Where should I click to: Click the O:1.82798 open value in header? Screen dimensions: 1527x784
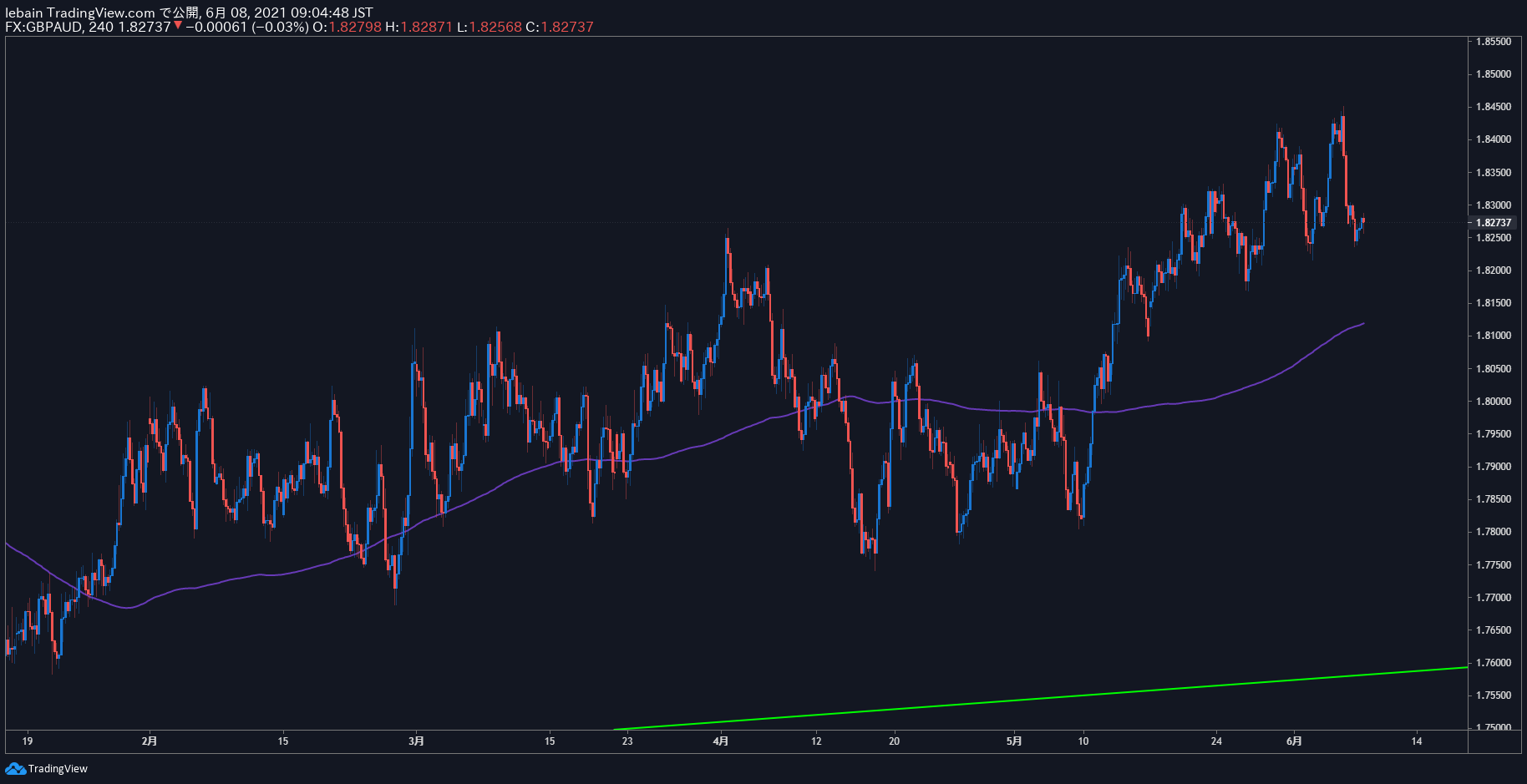coord(347,27)
